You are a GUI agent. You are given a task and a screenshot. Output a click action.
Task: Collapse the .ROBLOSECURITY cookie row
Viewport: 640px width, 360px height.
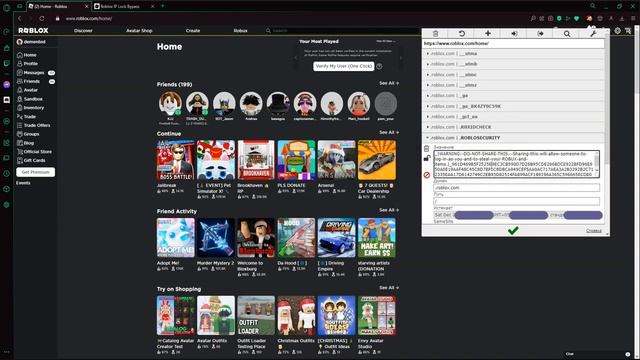[513, 138]
